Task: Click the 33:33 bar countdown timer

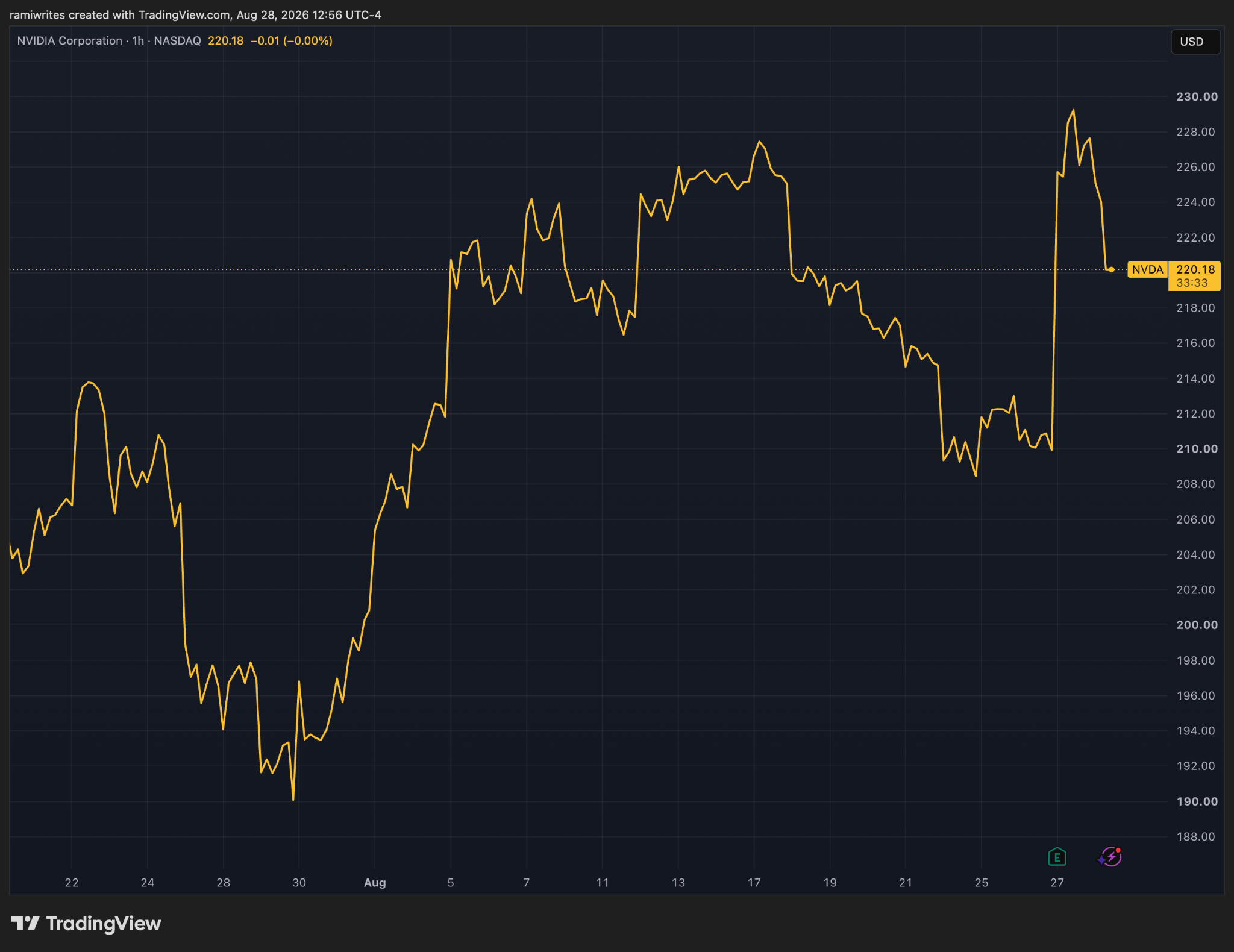Action: pyautogui.click(x=1192, y=283)
